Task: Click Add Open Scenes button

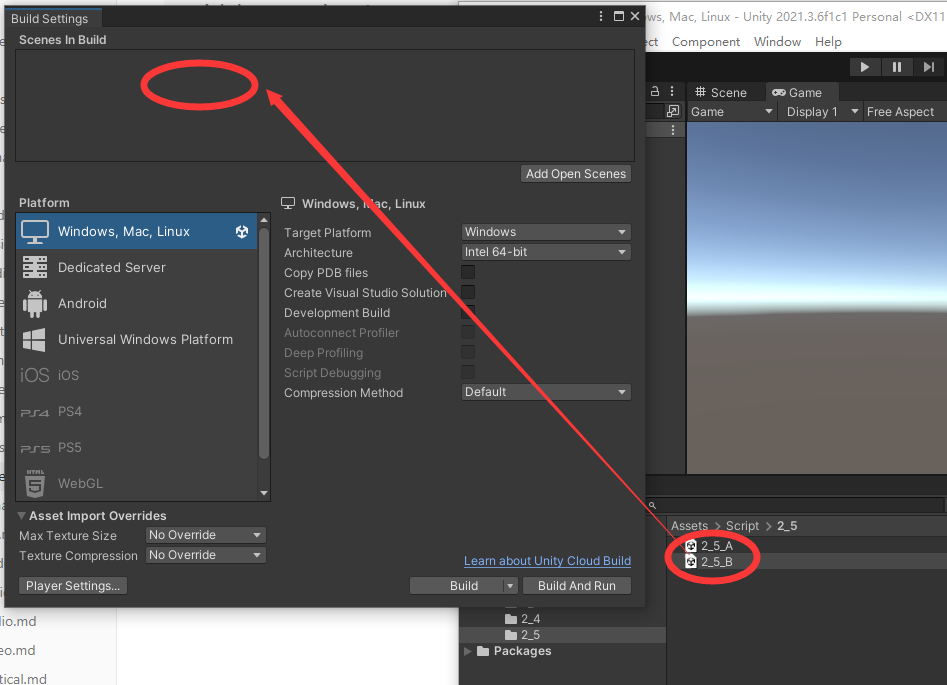Action: click(576, 174)
